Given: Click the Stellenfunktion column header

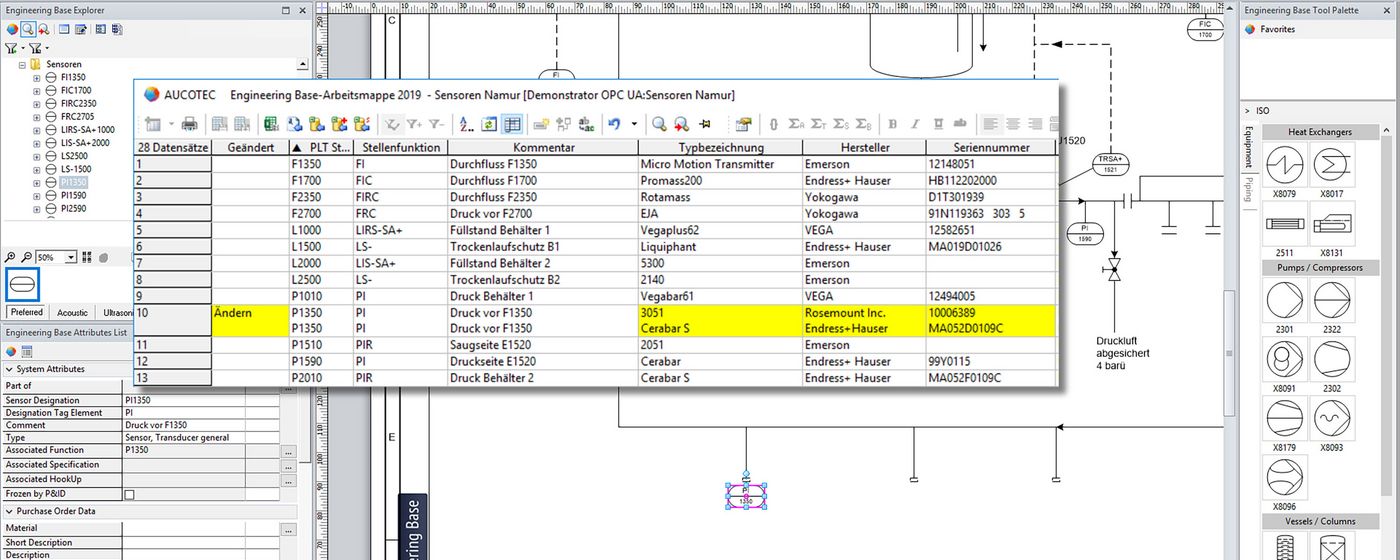Looking at the screenshot, I should click(399, 147).
